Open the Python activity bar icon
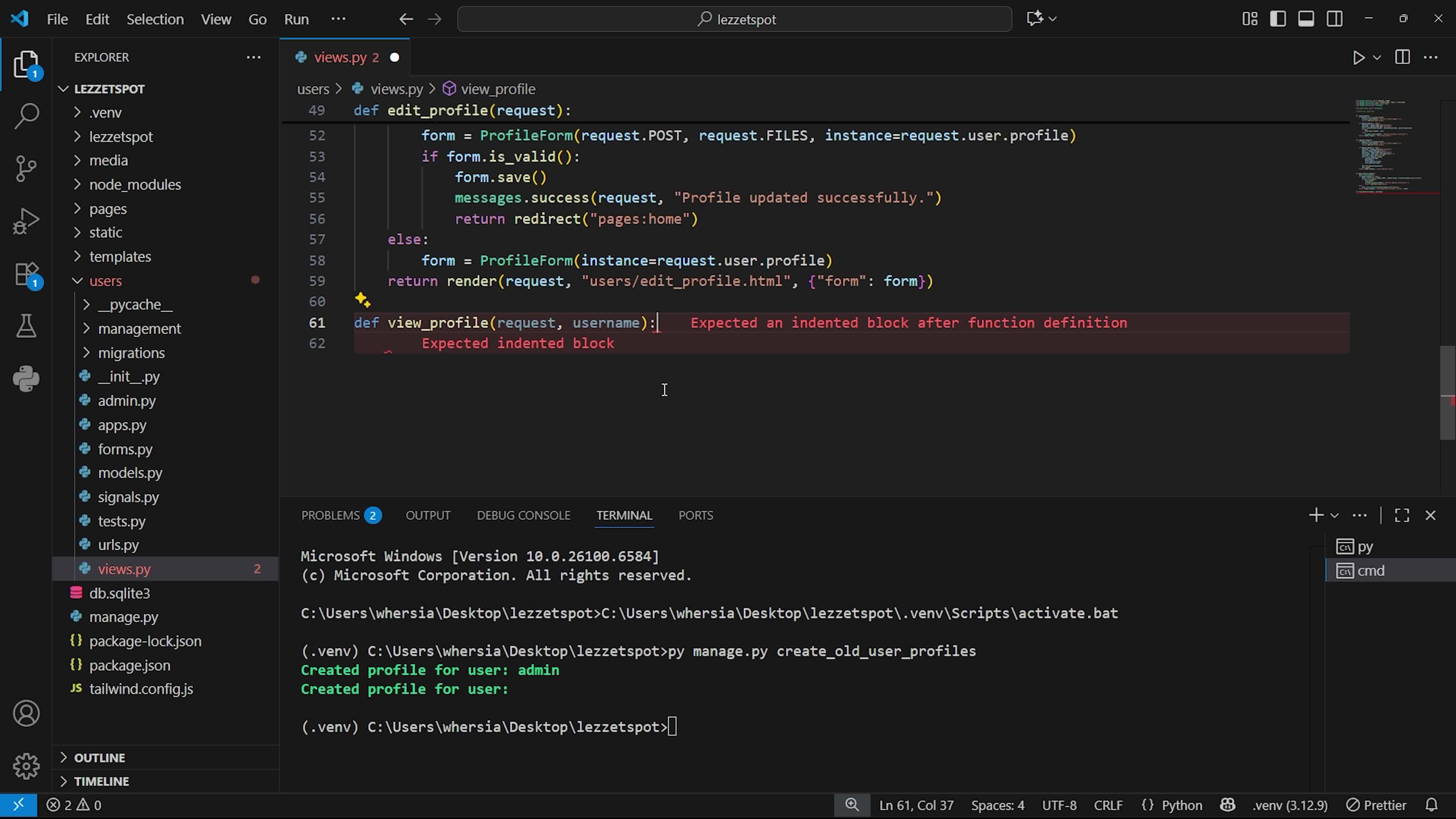This screenshot has height=819, width=1456. pyautogui.click(x=26, y=379)
